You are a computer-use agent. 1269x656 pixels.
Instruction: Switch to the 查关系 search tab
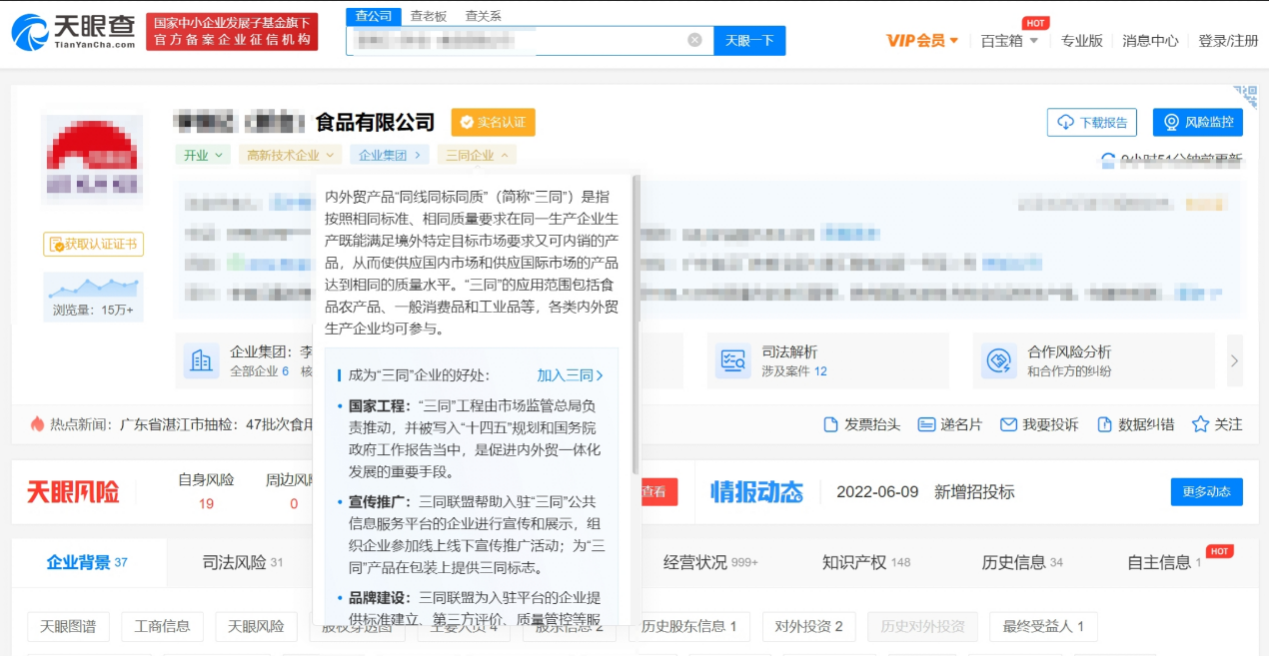(x=483, y=16)
